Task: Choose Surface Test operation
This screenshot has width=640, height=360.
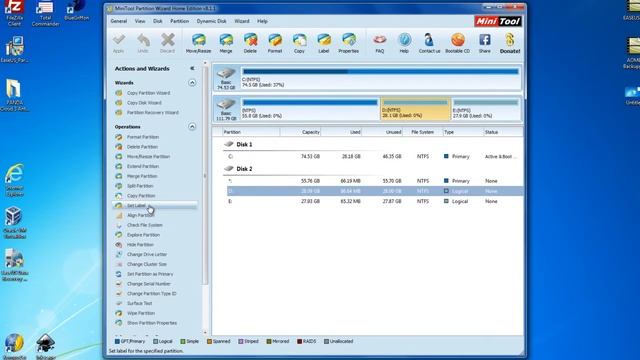Action: click(x=139, y=304)
